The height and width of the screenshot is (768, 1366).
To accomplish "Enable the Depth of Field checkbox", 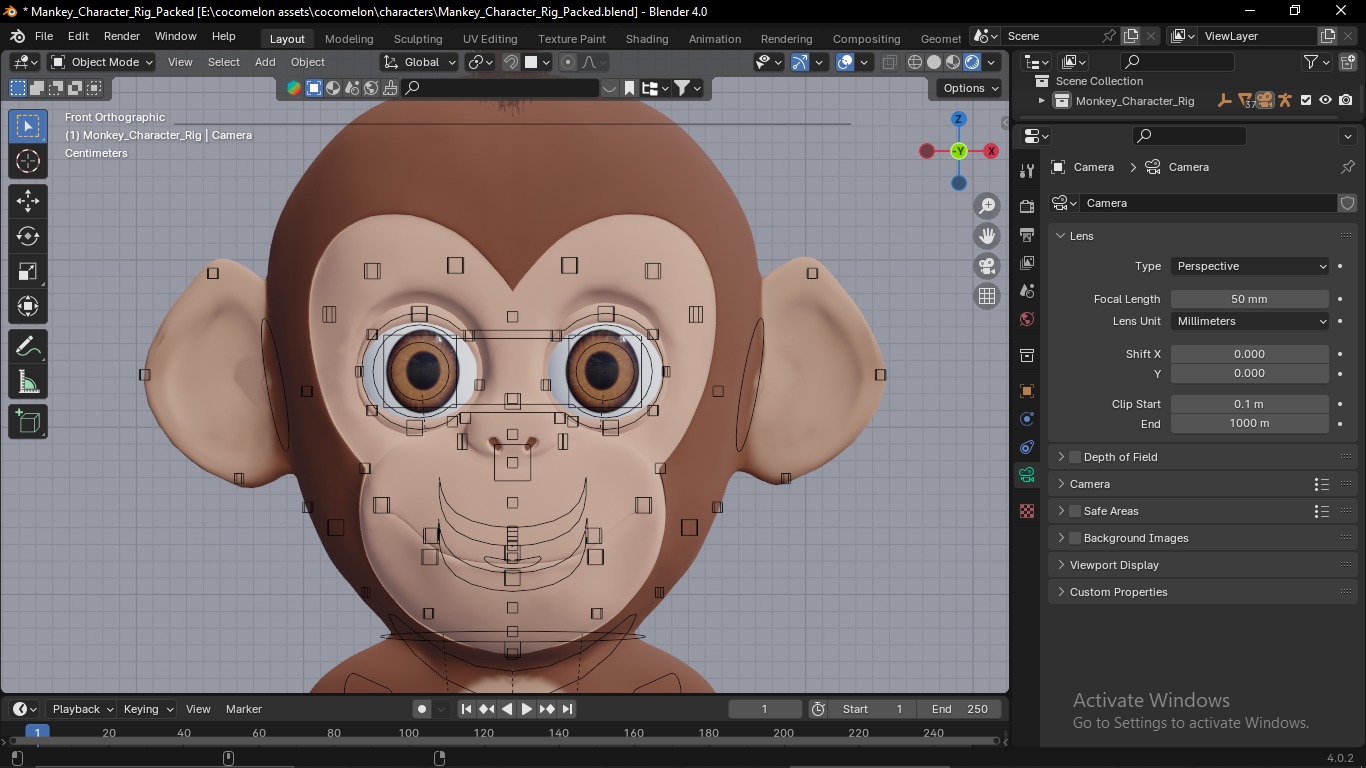I will tap(1075, 457).
